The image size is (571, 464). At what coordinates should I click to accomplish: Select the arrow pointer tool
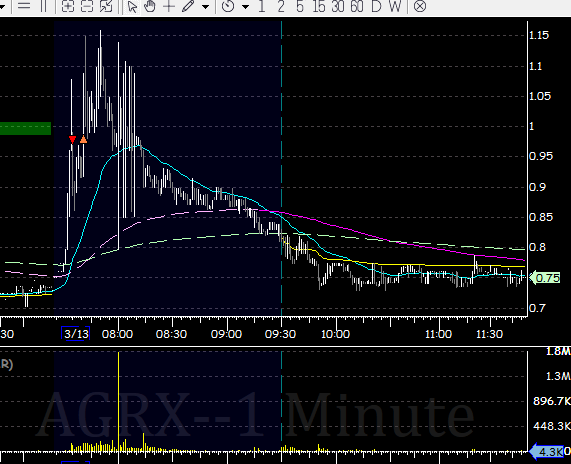coord(133,7)
